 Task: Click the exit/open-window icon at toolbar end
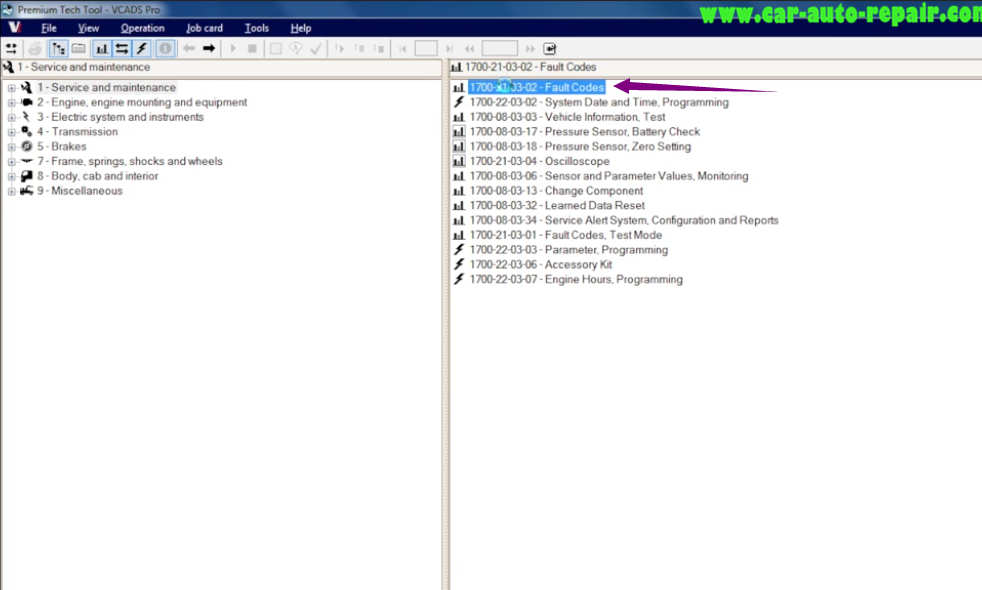pos(549,48)
